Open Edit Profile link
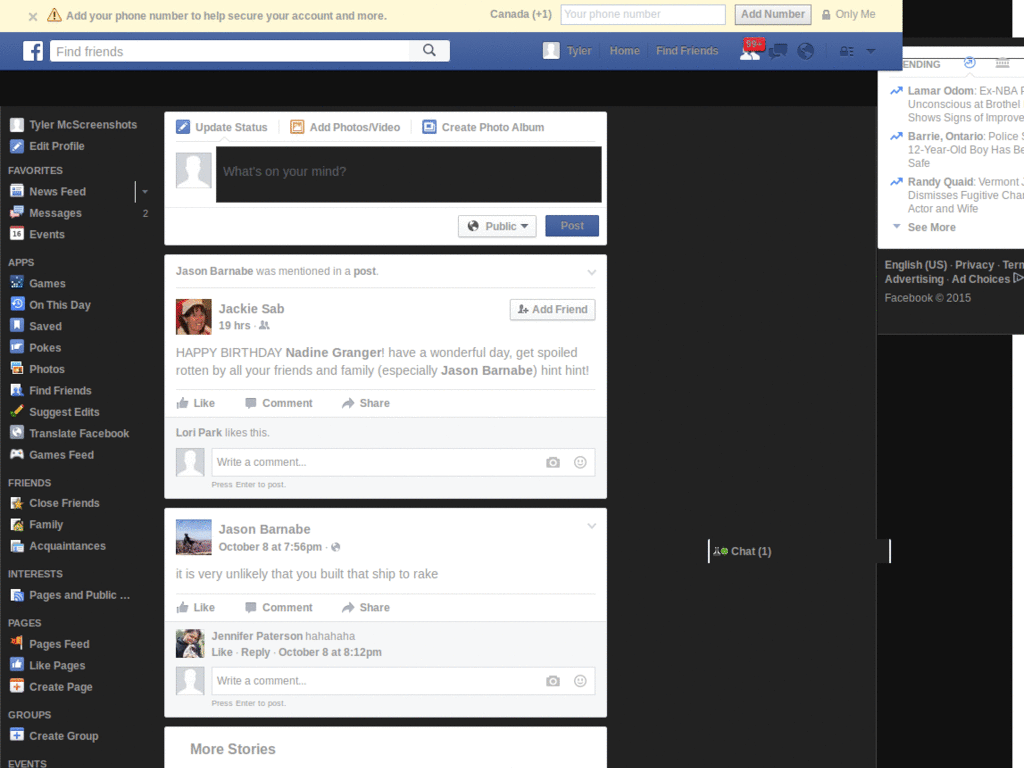This screenshot has height=768, width=1024. click(x=48, y=146)
